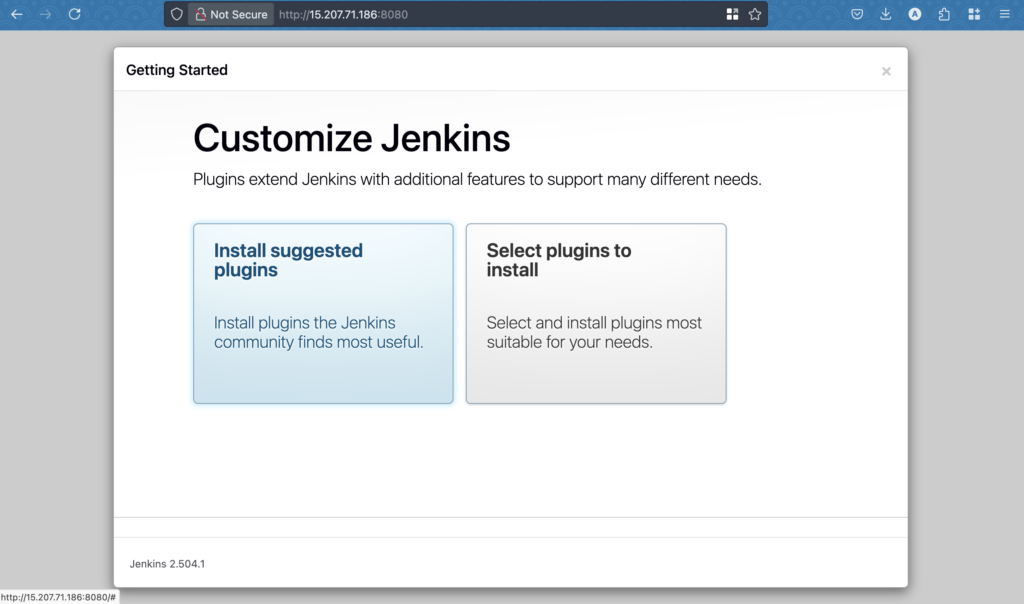The image size is (1024, 604).
Task: Open the Firefox hamburger application menu
Action: tap(1004, 14)
